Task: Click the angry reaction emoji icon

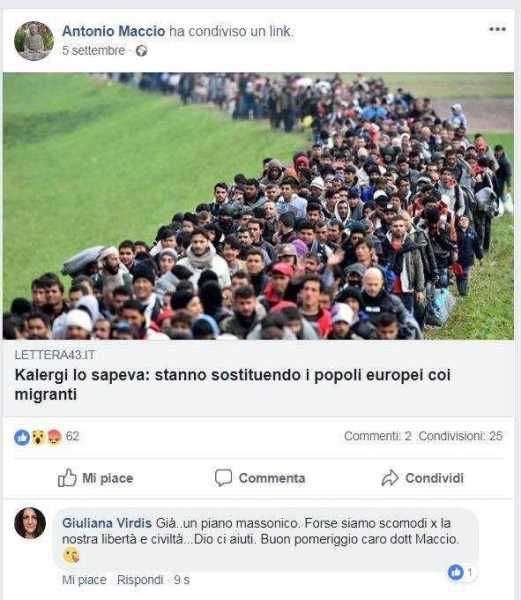Action: click(54, 437)
